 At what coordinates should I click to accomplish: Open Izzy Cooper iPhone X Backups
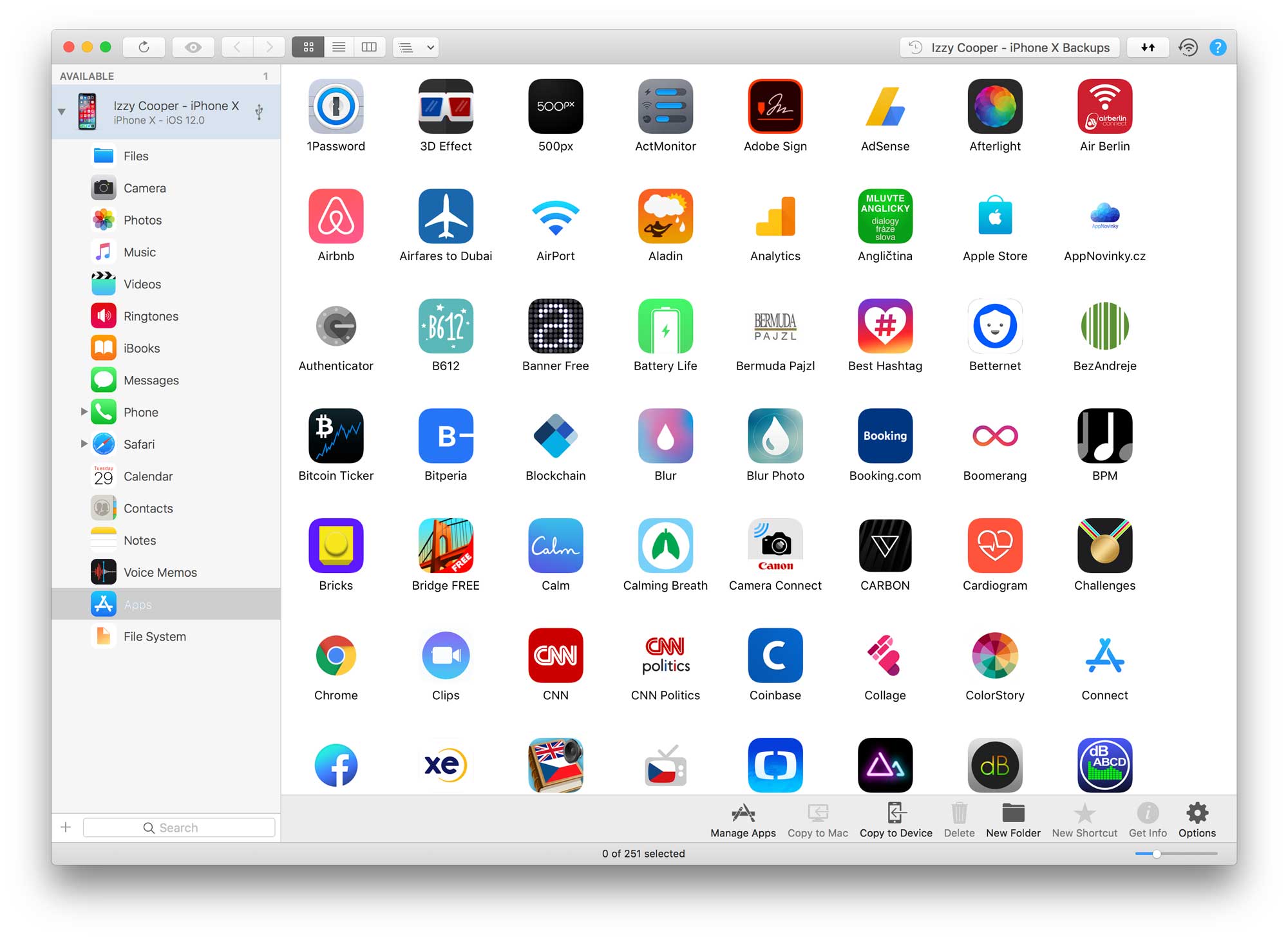pyautogui.click(x=1009, y=47)
